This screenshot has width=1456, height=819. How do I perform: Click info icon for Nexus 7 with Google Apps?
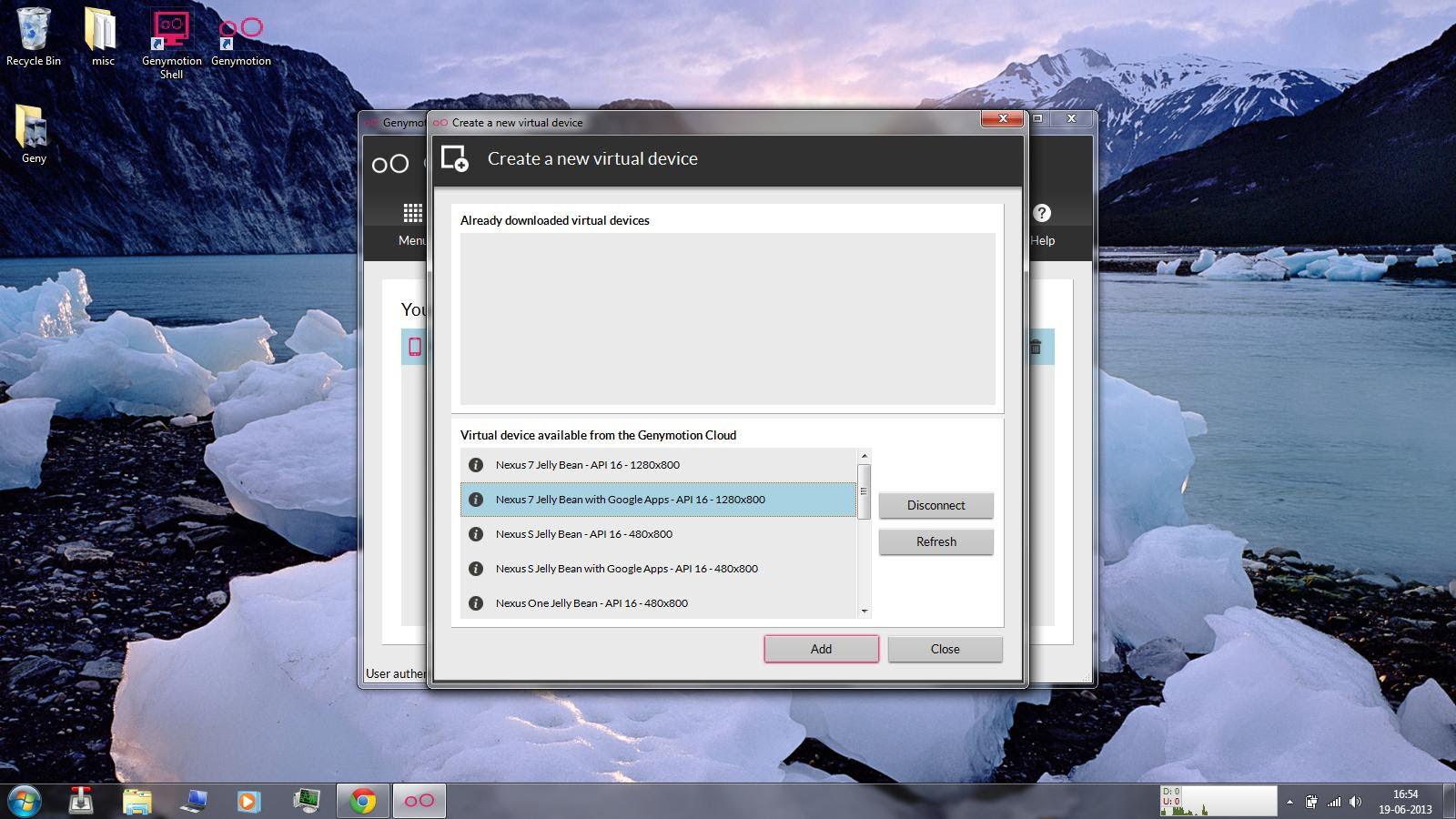tap(475, 500)
